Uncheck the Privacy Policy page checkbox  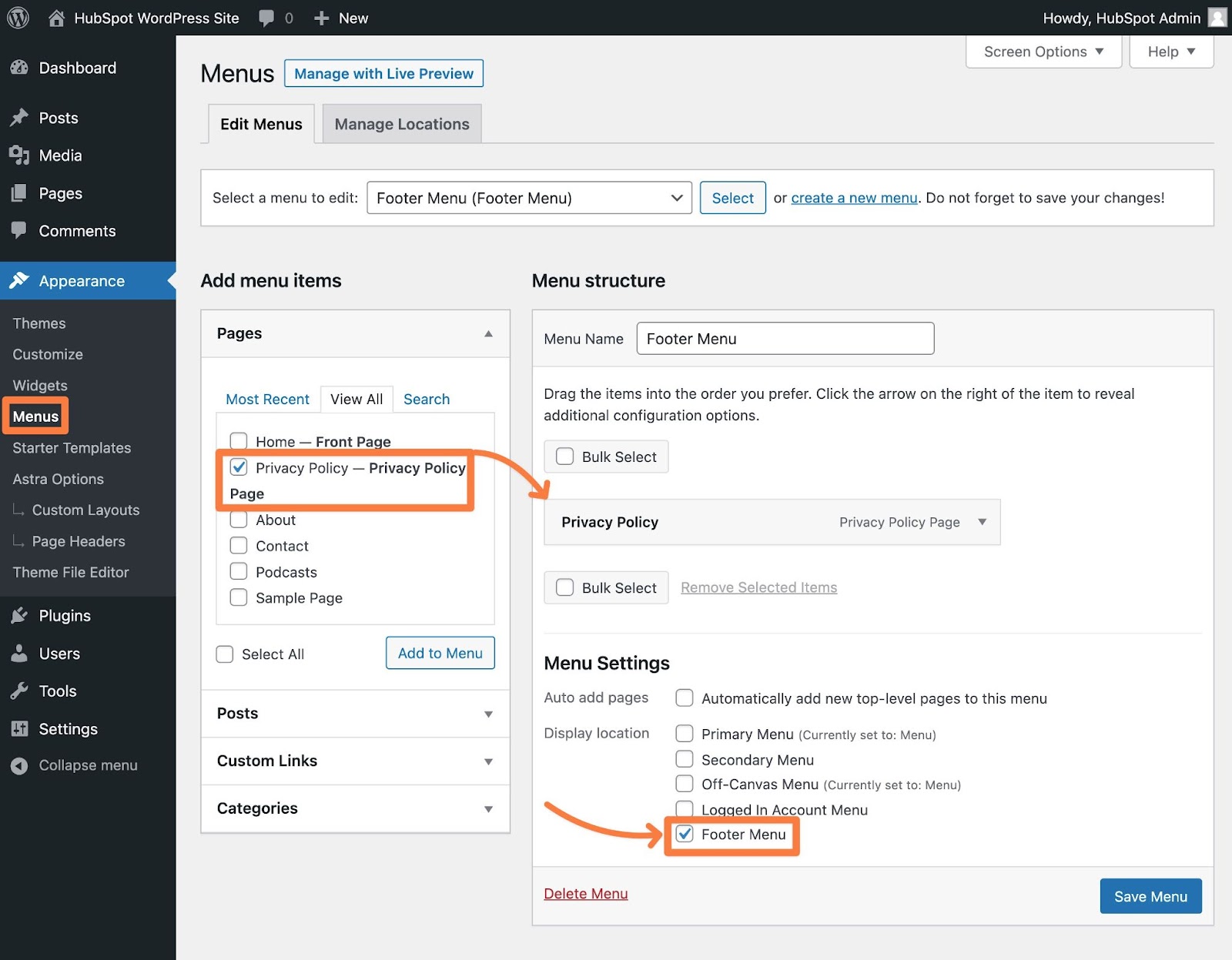239,467
